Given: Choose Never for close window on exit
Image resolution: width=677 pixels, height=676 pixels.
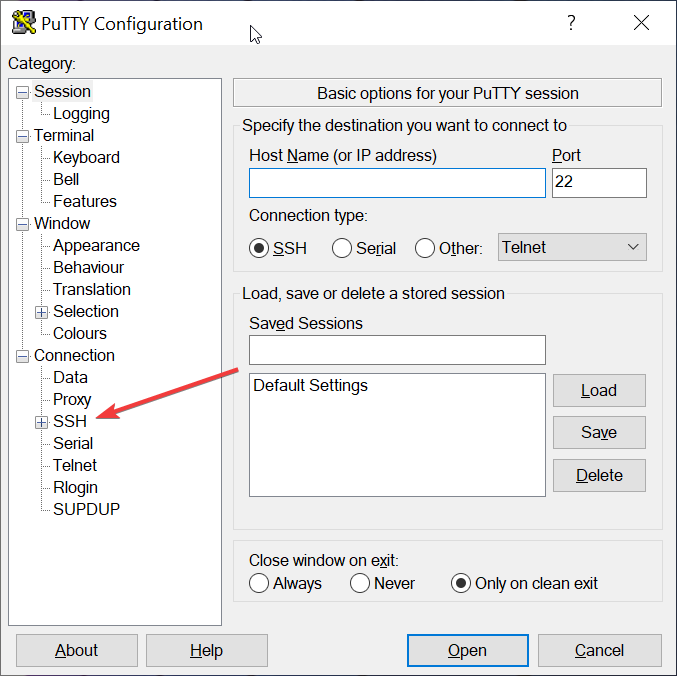Looking at the screenshot, I should point(360,583).
